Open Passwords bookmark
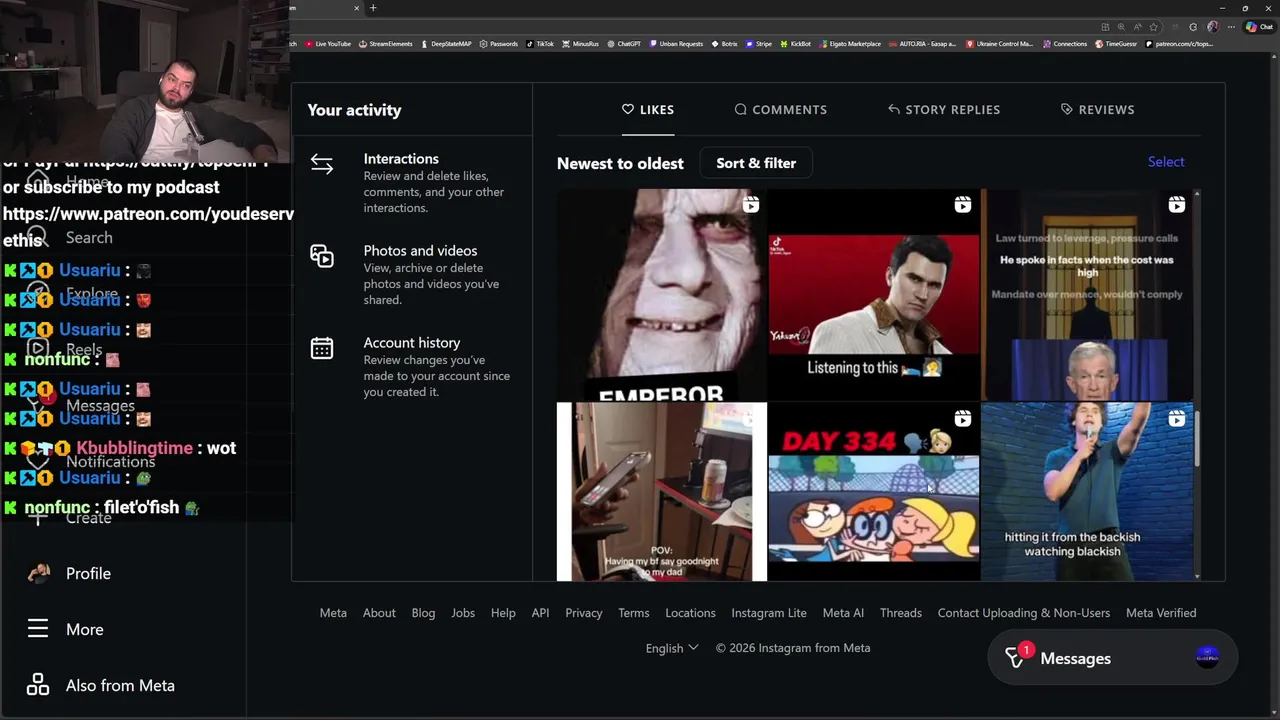Image resolution: width=1280 pixels, height=720 pixels. [x=499, y=44]
